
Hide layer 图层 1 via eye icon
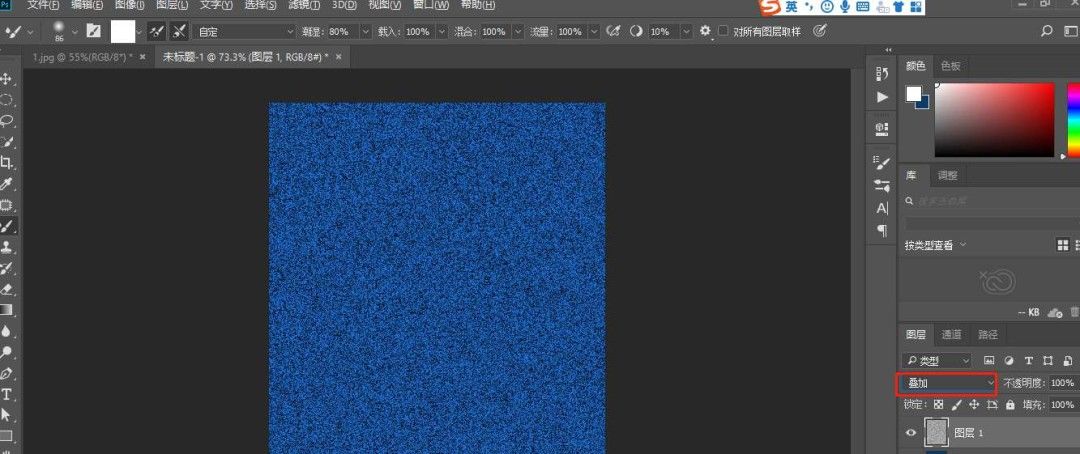[x=910, y=432]
